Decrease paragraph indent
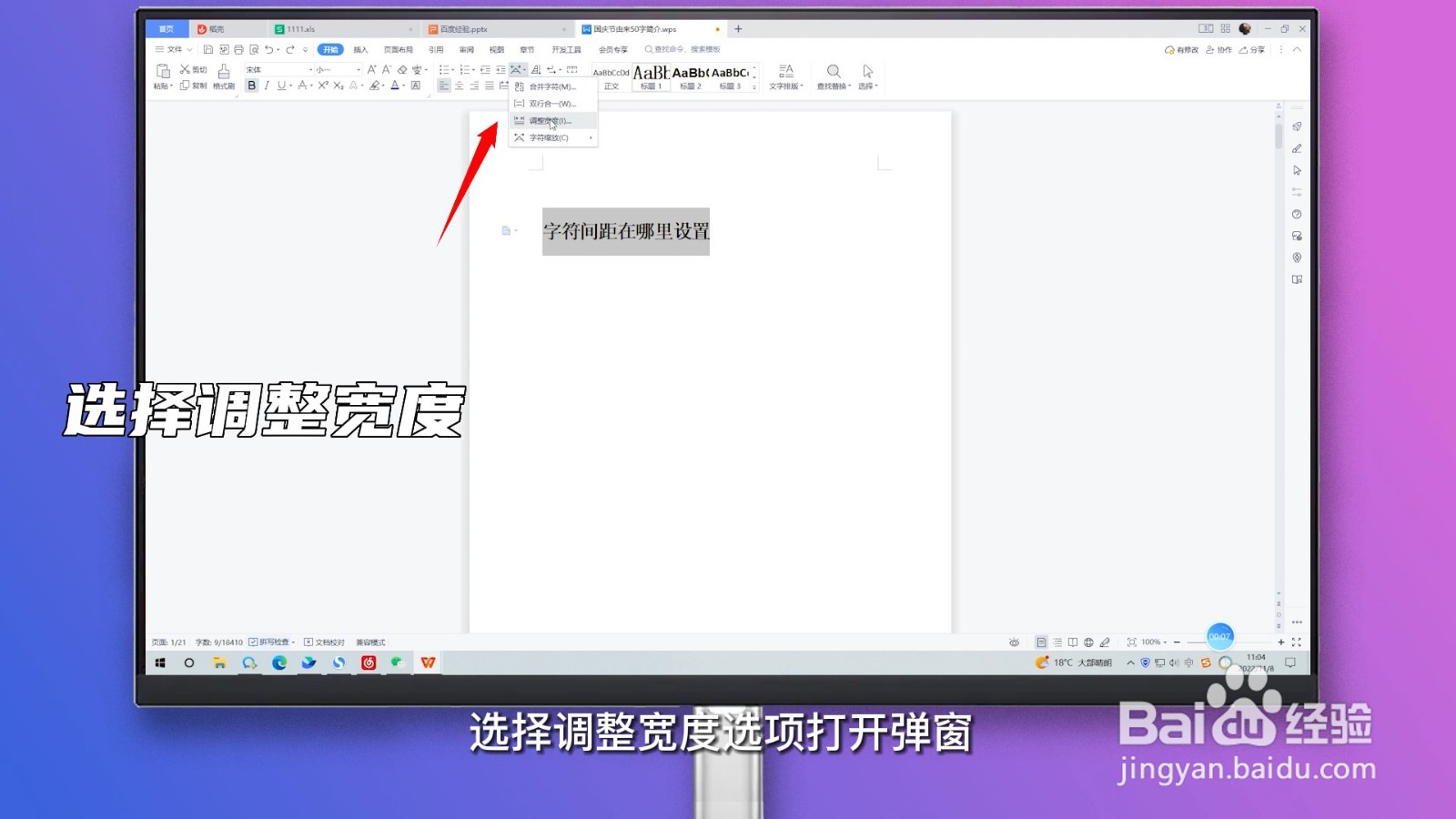The height and width of the screenshot is (819, 1456). point(485,69)
